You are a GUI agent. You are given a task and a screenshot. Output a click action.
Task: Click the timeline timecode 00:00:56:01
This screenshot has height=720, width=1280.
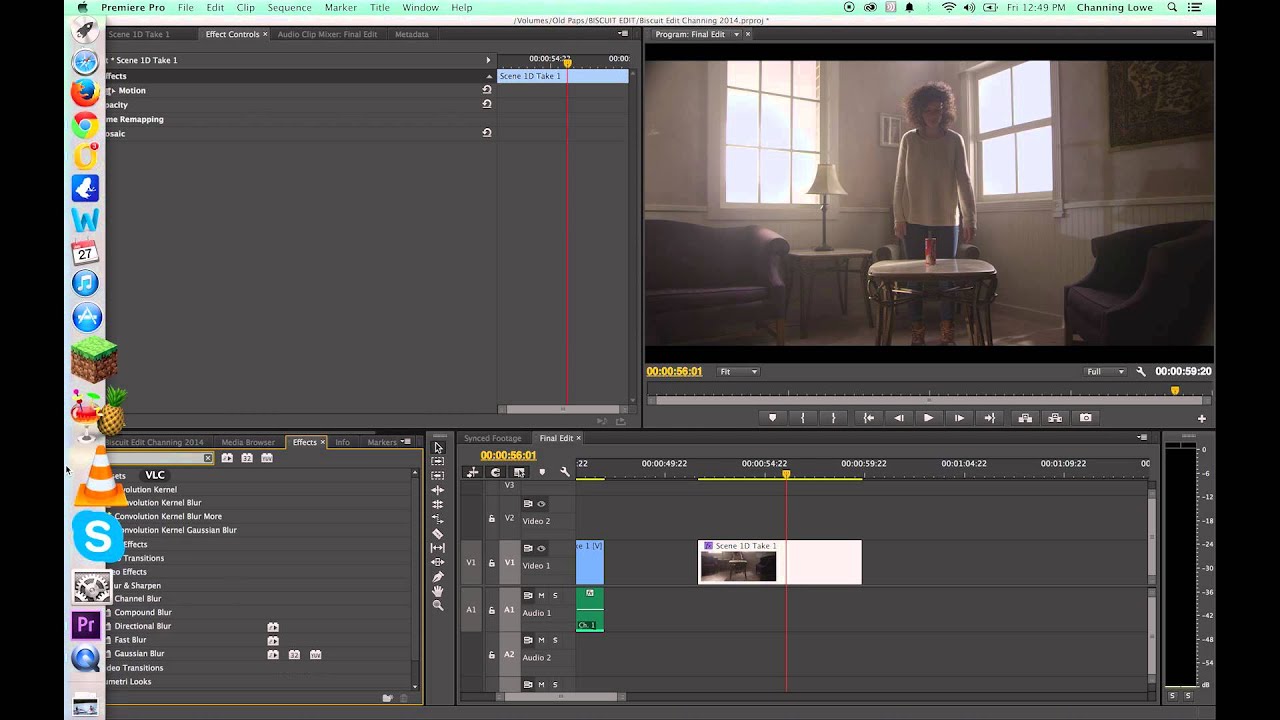508,456
